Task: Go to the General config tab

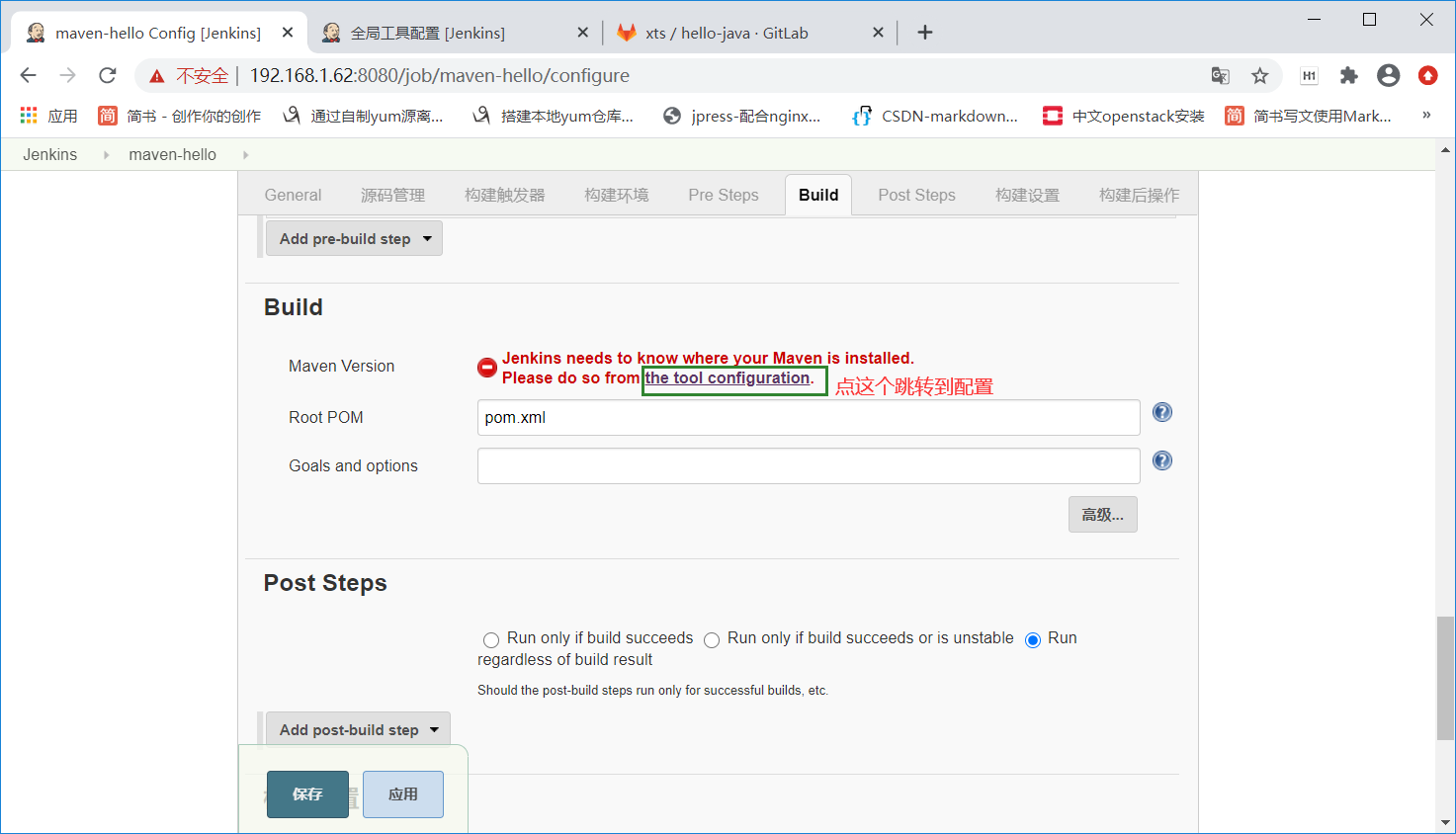Action: click(293, 195)
